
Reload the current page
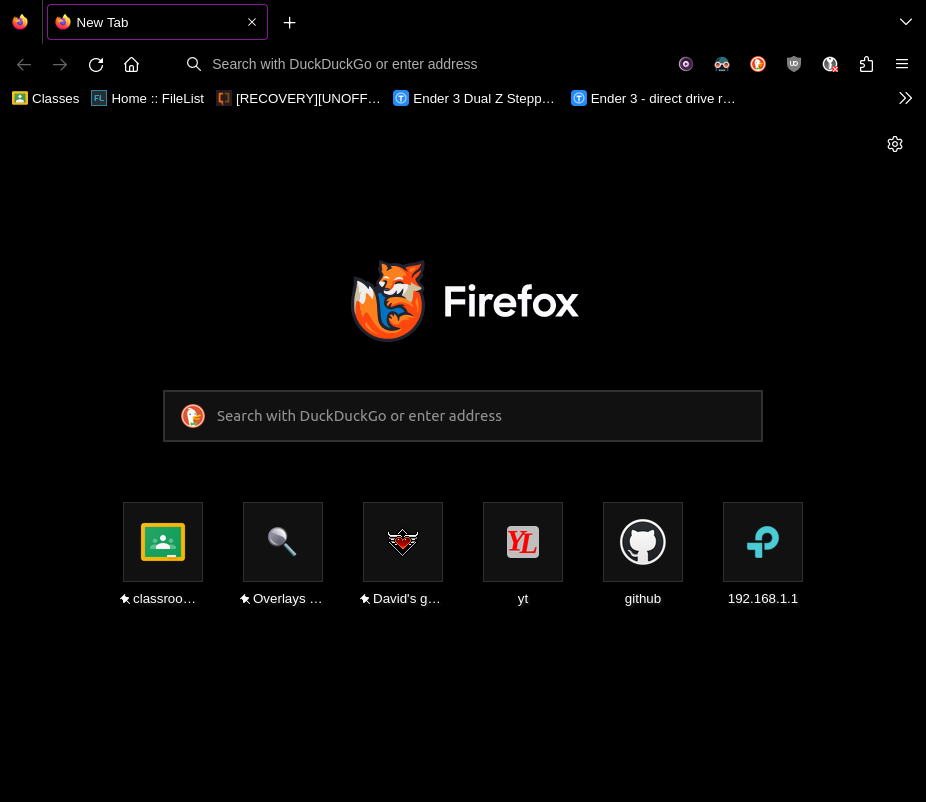tap(96, 64)
